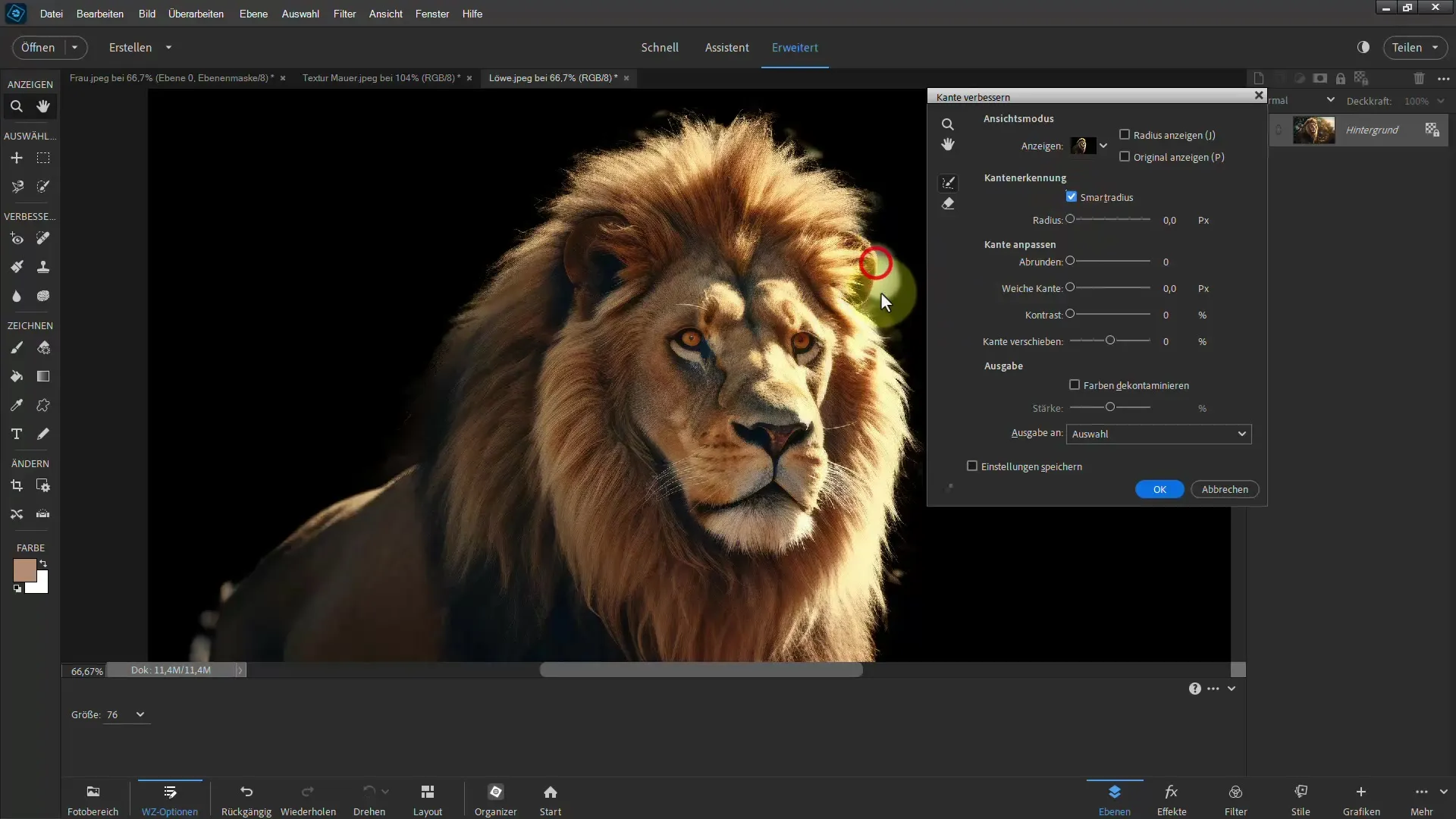Select the Blur (water drop) tool

[x=17, y=296]
